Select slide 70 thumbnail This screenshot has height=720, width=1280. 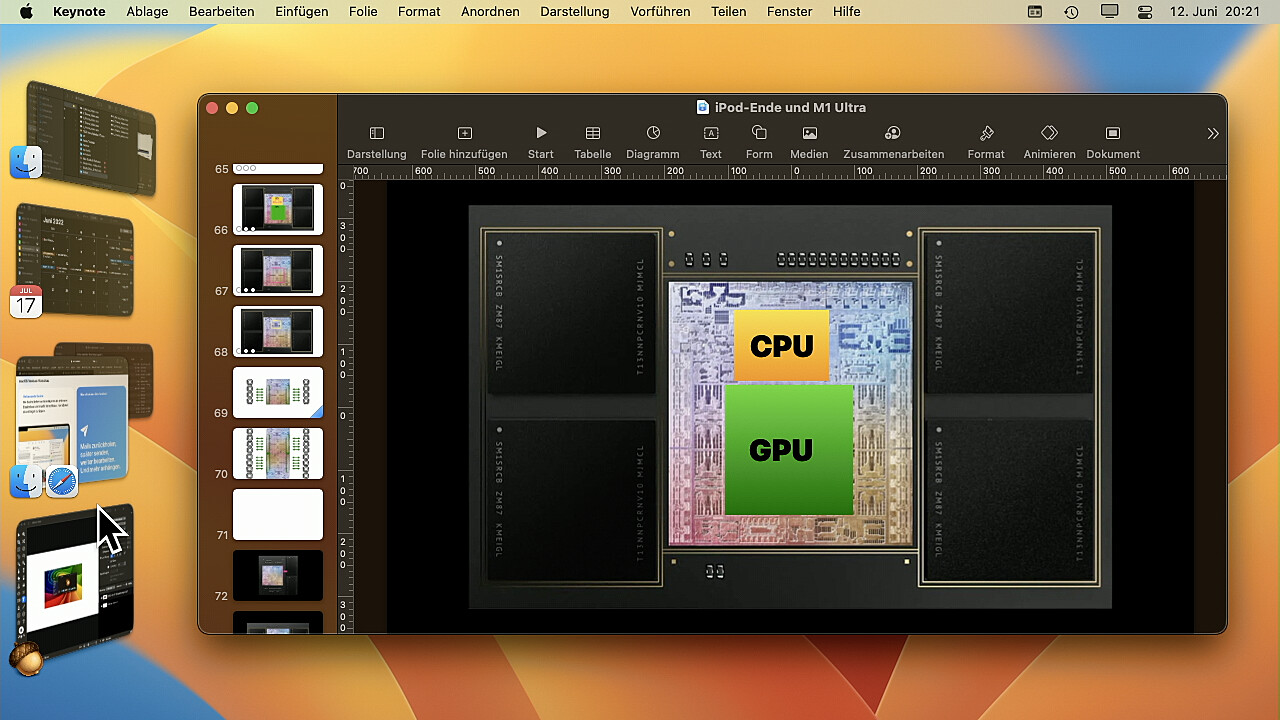point(278,453)
